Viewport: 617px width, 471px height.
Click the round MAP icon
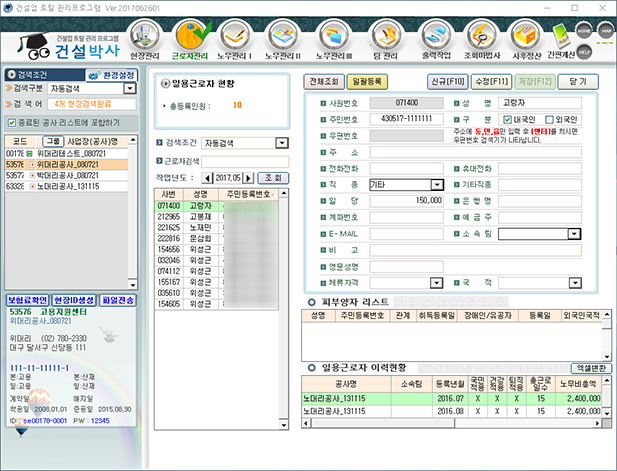(606, 30)
